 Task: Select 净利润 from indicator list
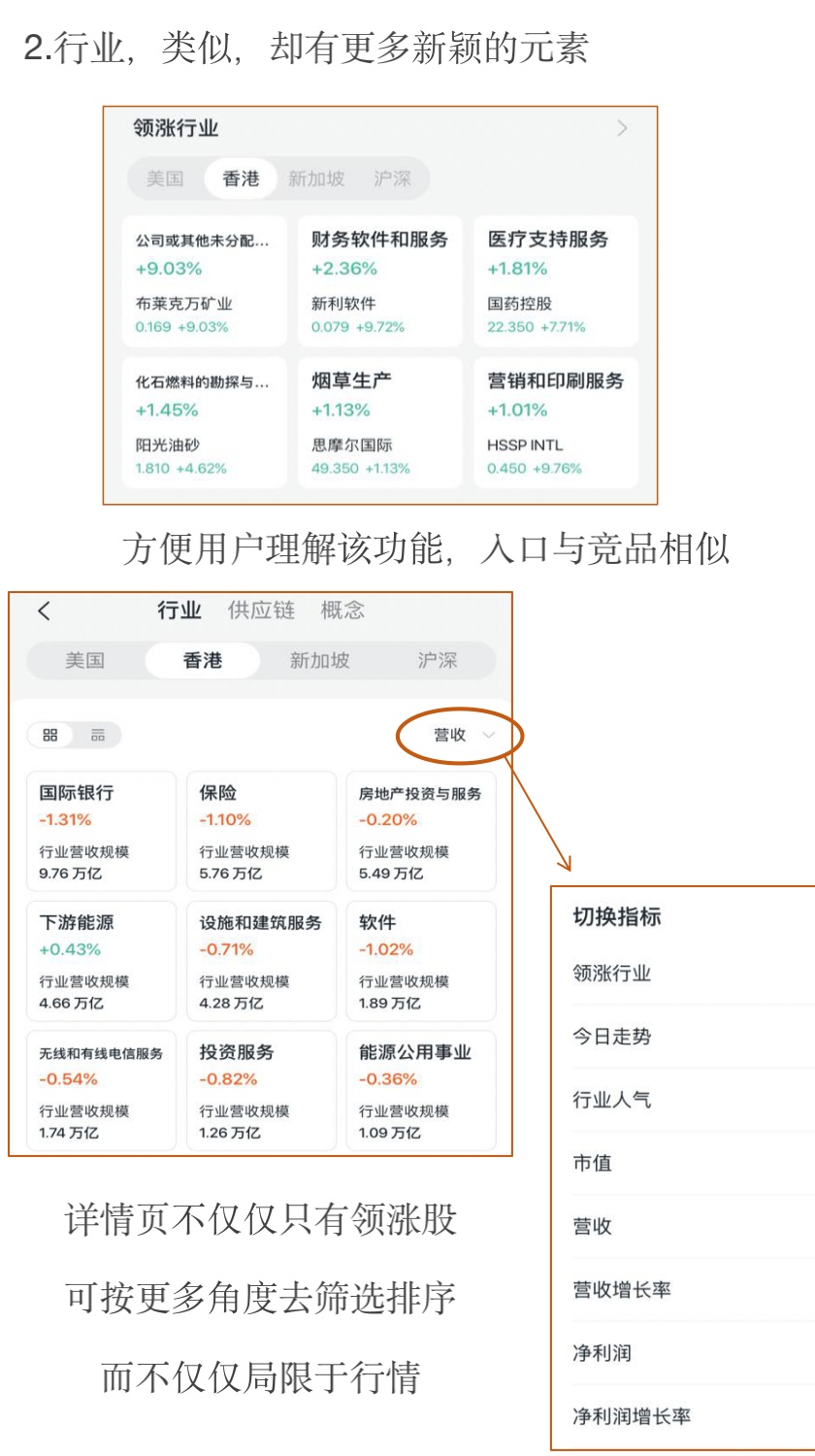point(602,1353)
